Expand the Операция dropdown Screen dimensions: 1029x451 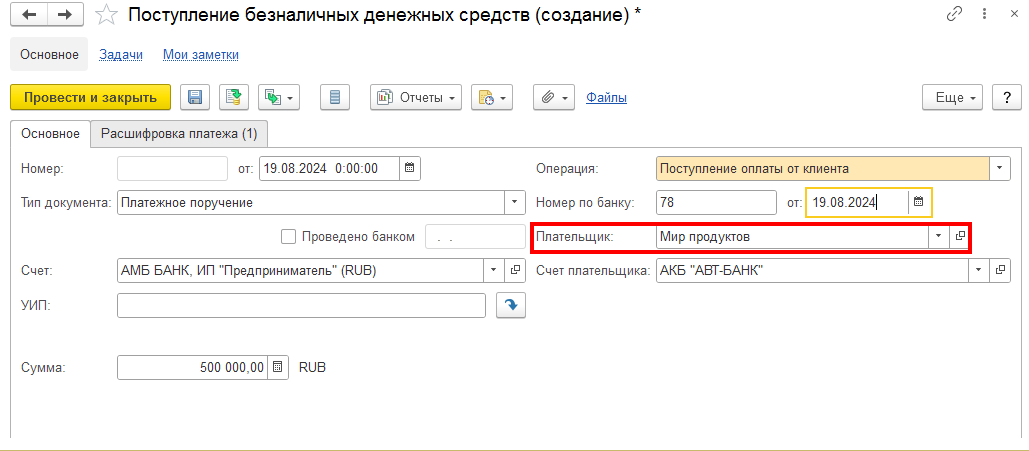pyautogui.click(x=999, y=168)
